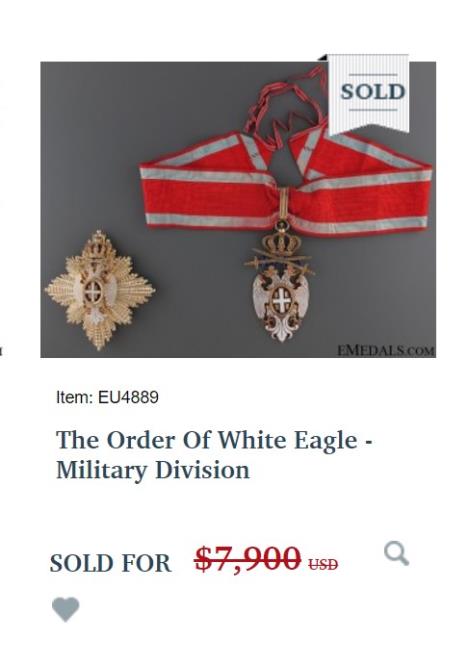Screen dimensions: 468x665
Task: Click the cross shield at the star's center
Action: tap(93, 292)
